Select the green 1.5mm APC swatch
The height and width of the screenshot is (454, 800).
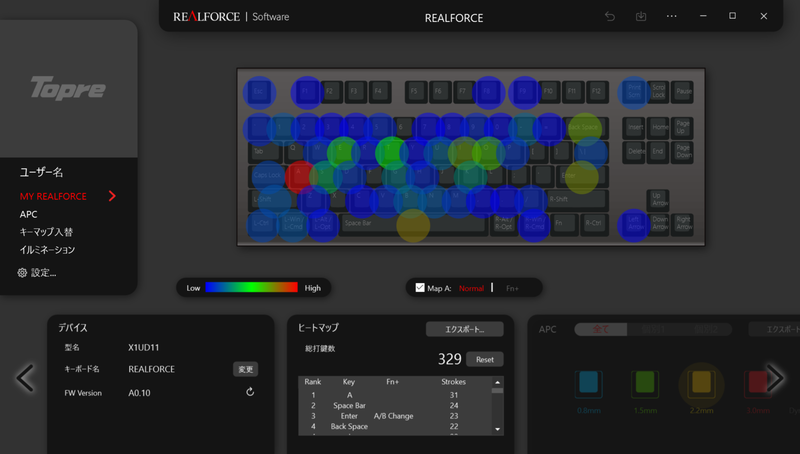pyautogui.click(x=645, y=384)
